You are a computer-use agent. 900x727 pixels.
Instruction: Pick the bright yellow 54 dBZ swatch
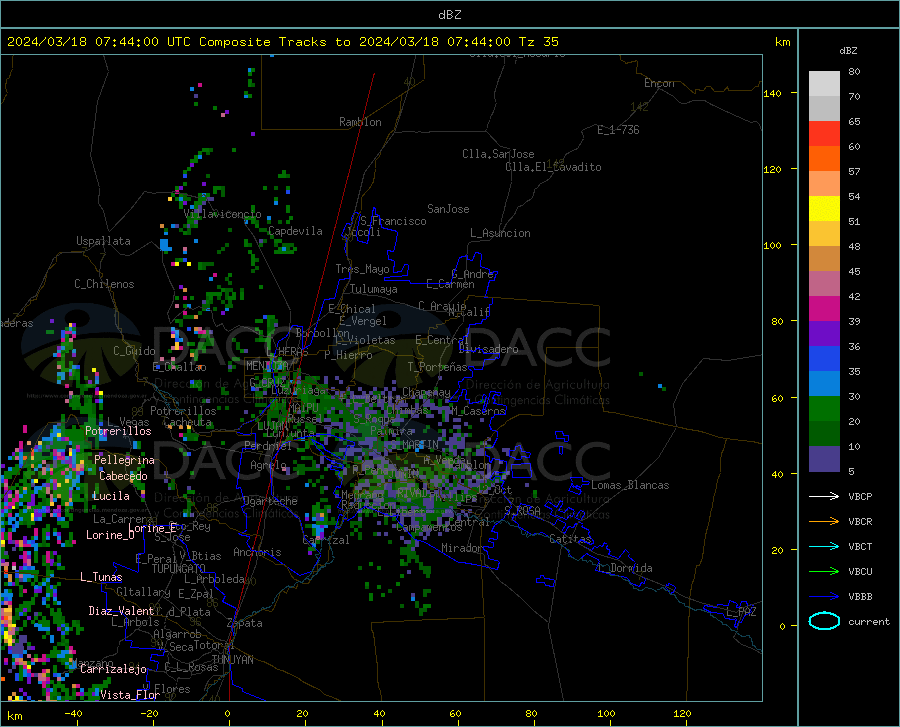[824, 209]
